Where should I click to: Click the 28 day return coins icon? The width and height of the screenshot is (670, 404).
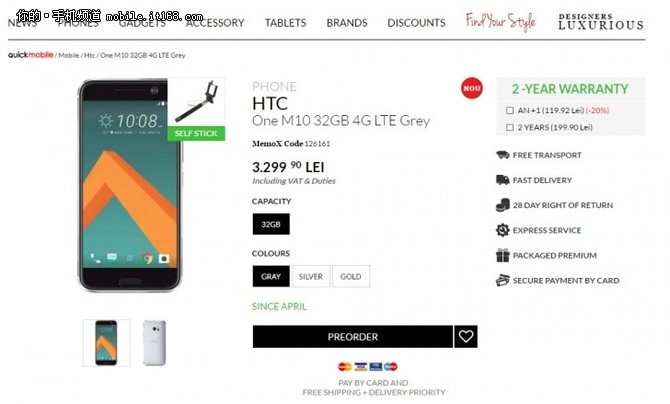[x=502, y=205]
